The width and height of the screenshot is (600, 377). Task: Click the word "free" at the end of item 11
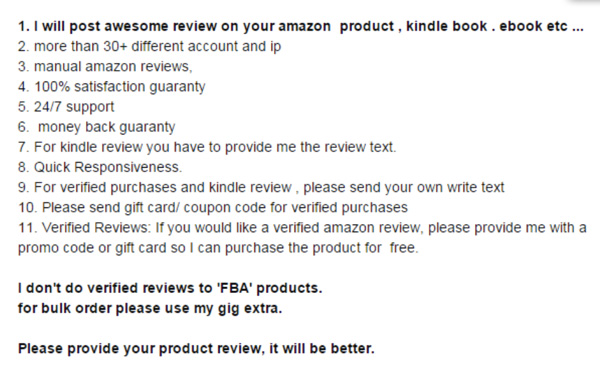coord(404,248)
